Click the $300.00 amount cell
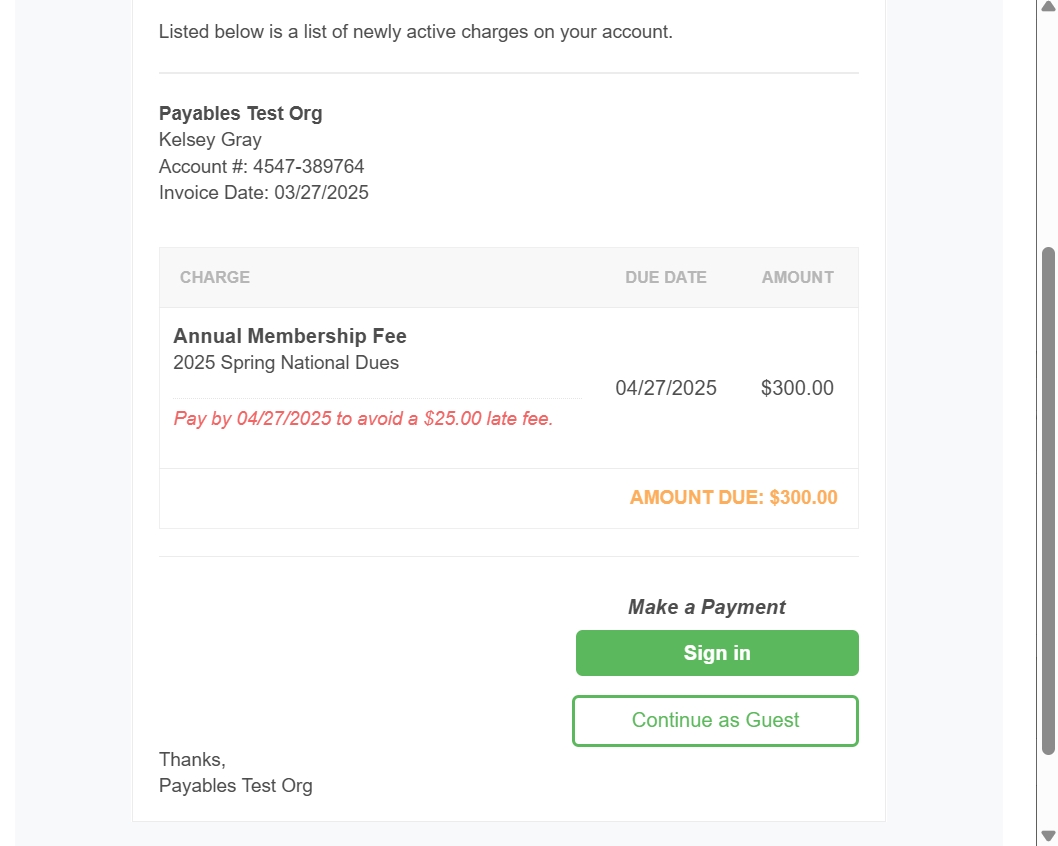Image resolution: width=1058 pixels, height=846 pixels. [x=797, y=388]
